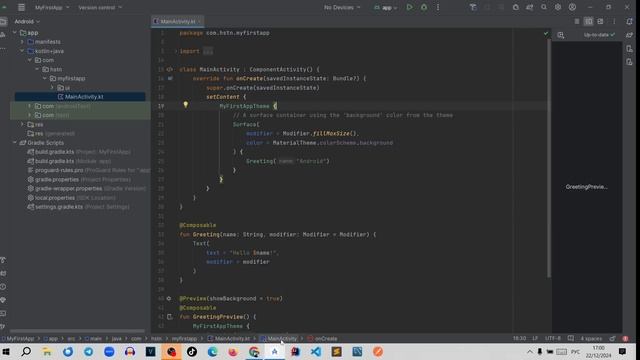Click the zoom icon in the preview pane
The width and height of the screenshot is (640, 360).
(x=561, y=35)
